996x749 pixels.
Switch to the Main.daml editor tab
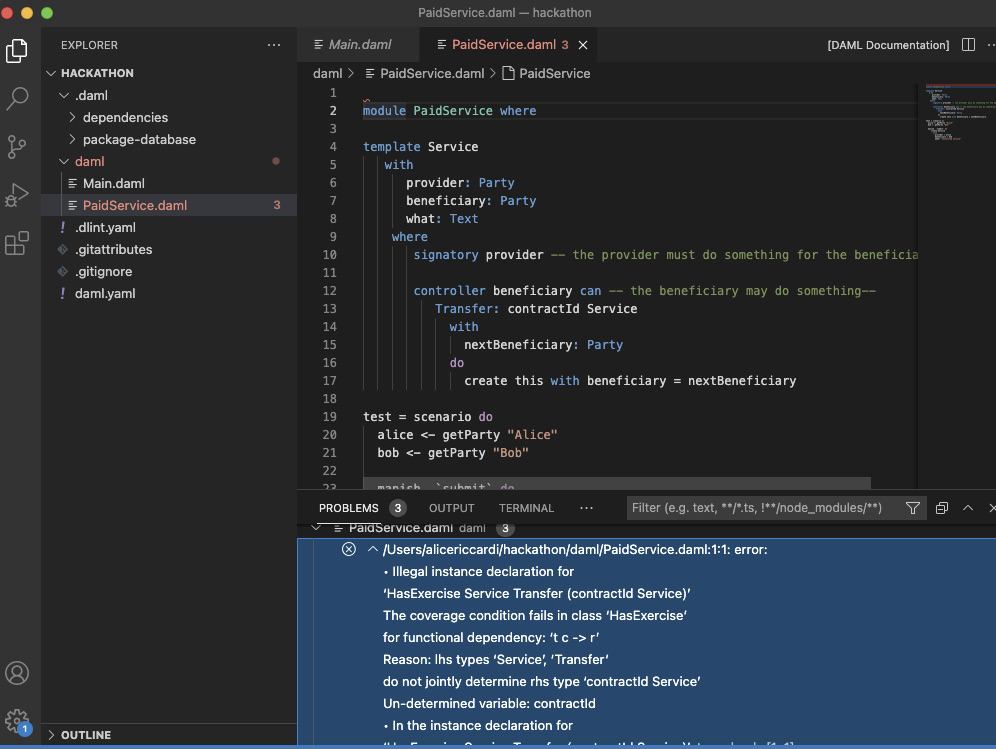[x=359, y=45]
